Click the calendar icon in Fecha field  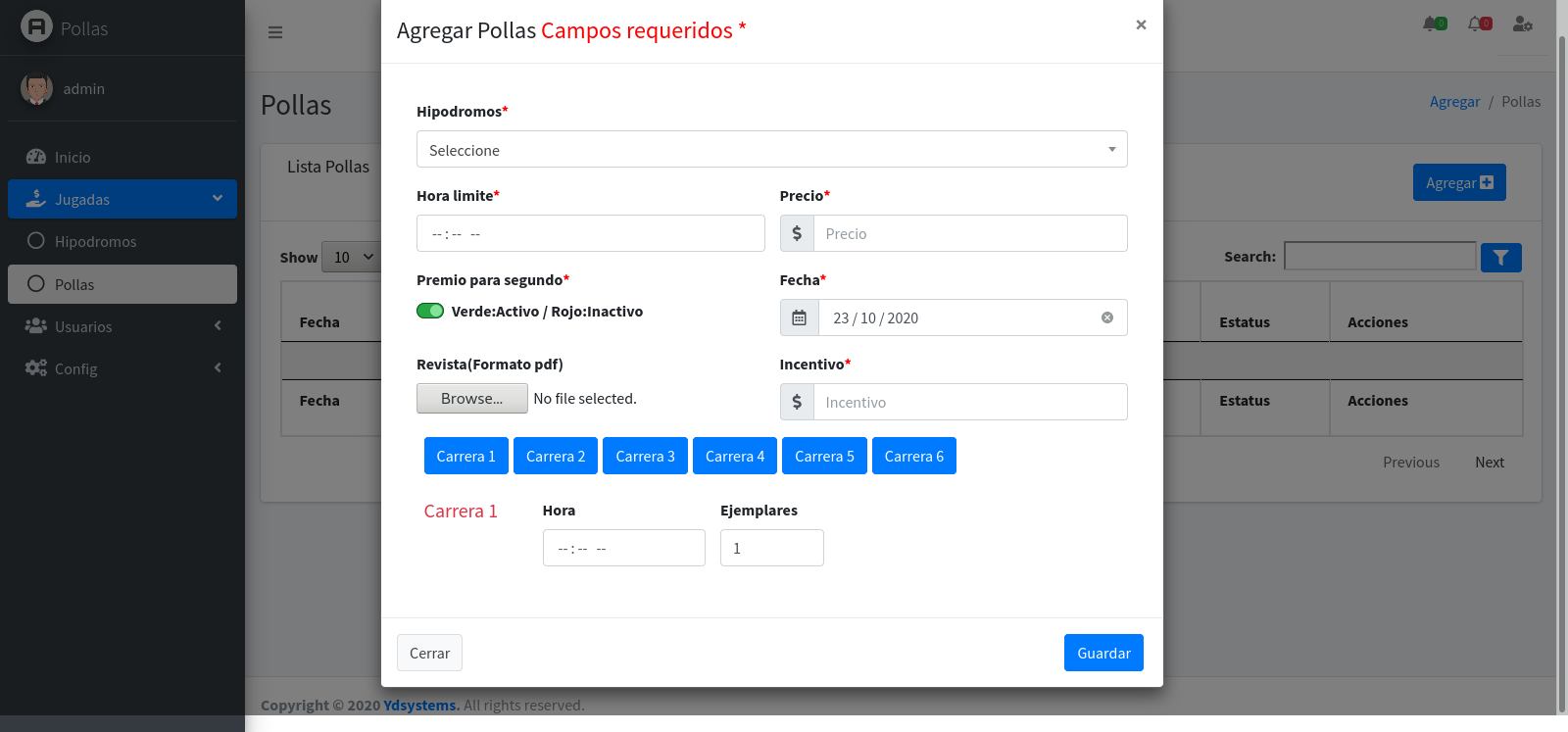click(x=799, y=317)
